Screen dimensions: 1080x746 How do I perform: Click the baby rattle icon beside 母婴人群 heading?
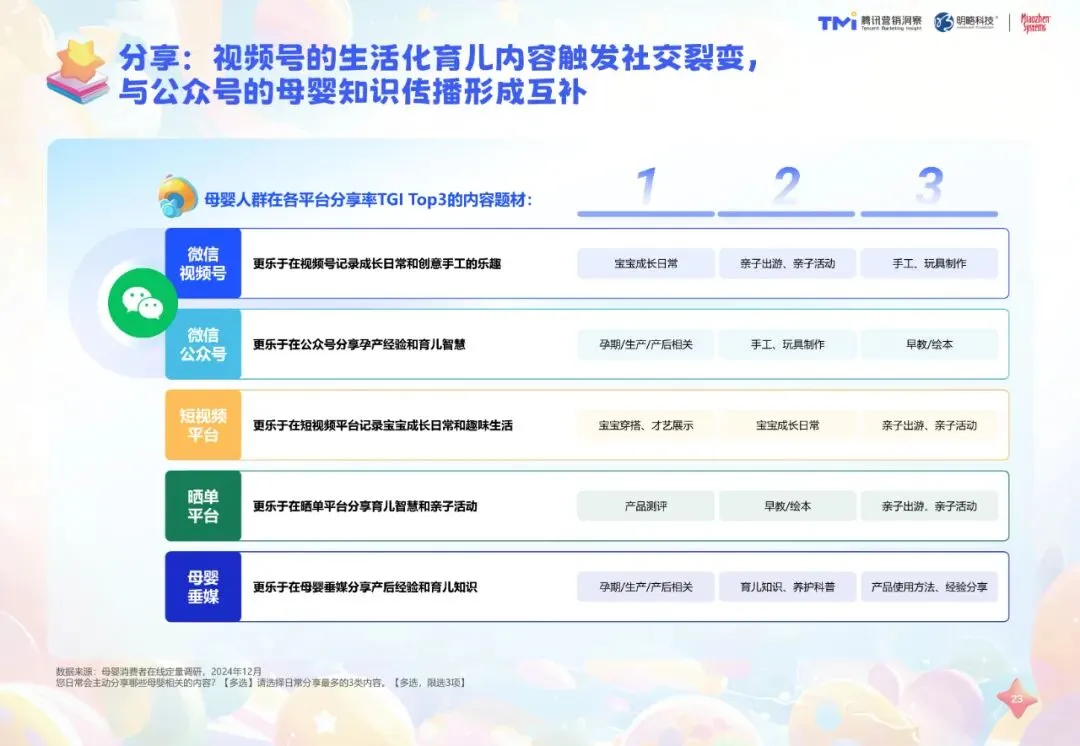coord(178,196)
